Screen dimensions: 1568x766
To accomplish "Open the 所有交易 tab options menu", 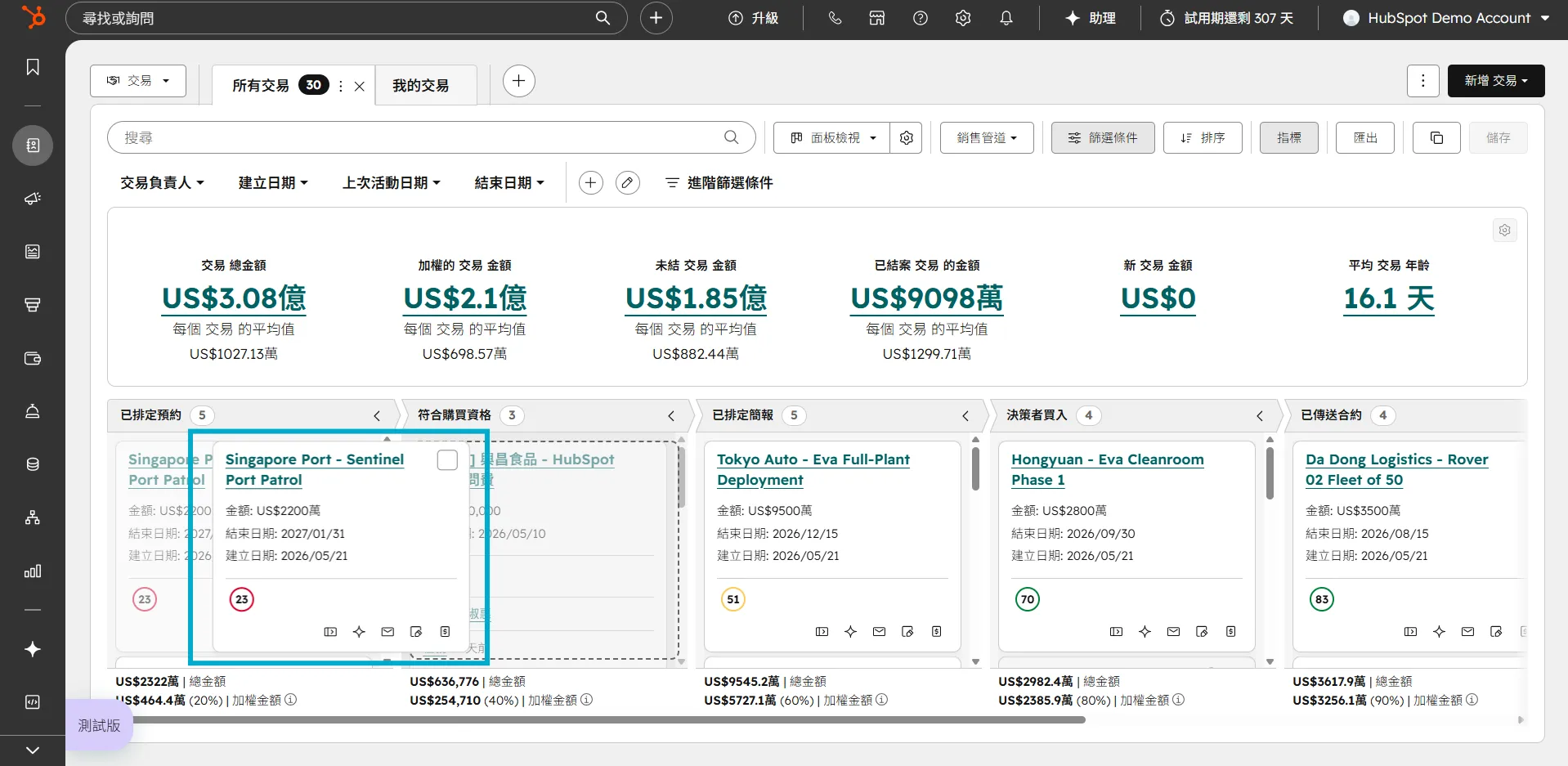I will 341,86.
